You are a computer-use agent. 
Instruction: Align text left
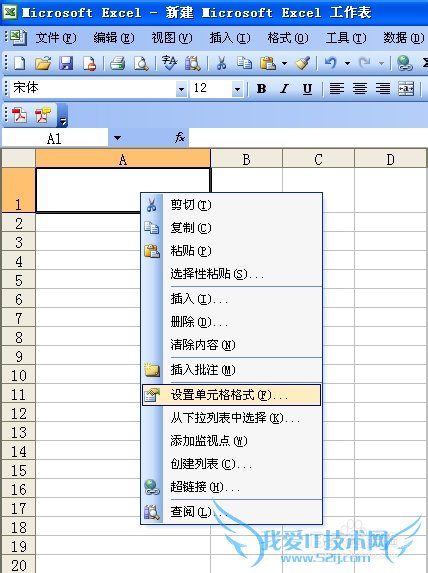(x=337, y=88)
